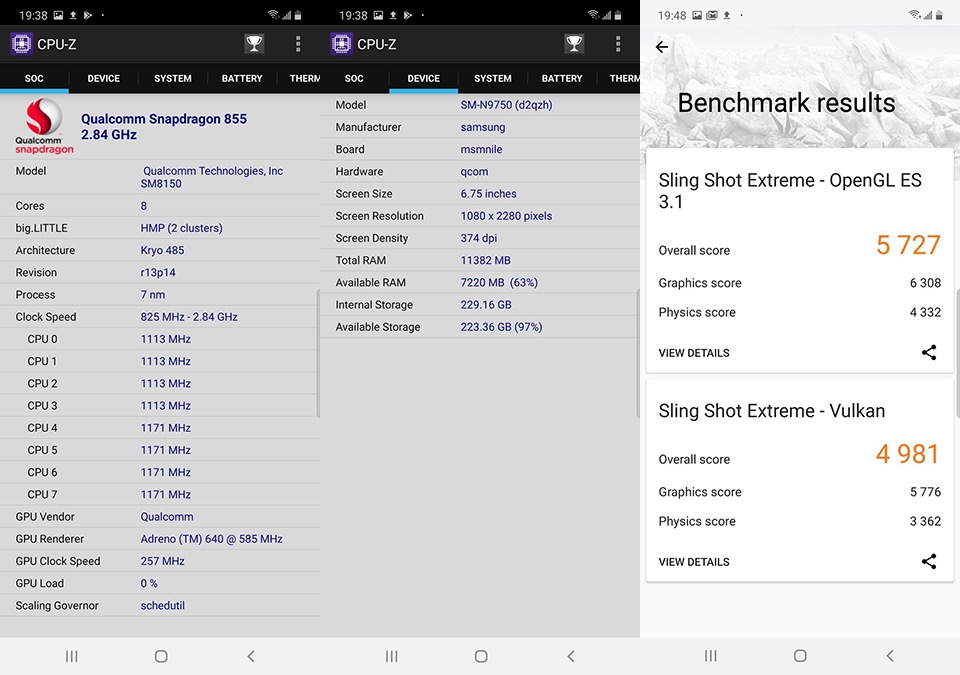
Task: Click the Total RAM value "11382 MB"
Action: 486,260
